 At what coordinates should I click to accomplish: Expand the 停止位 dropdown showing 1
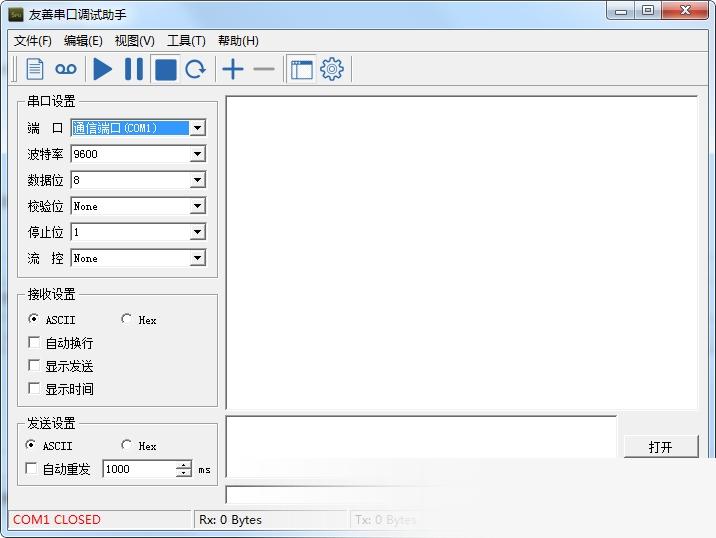coord(197,232)
